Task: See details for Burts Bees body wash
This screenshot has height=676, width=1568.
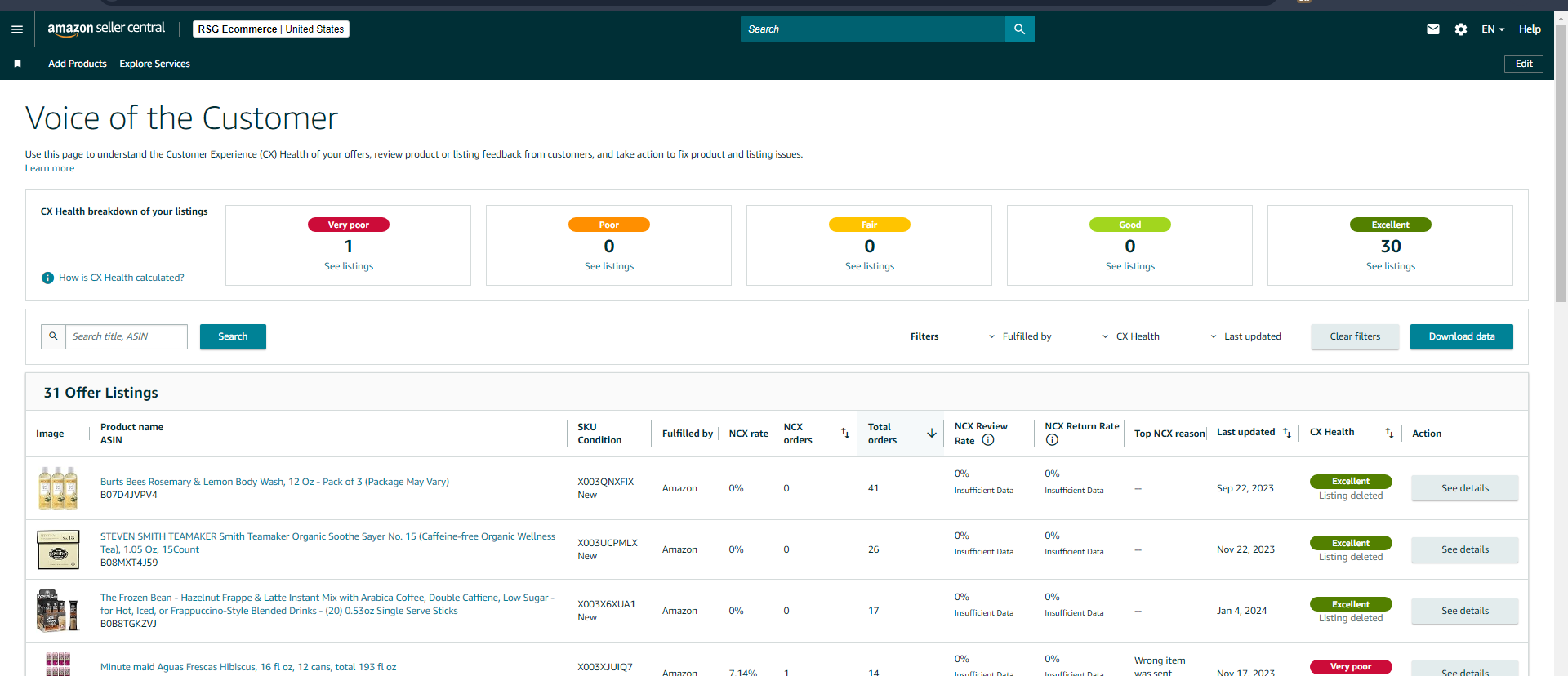Action: [x=1465, y=488]
